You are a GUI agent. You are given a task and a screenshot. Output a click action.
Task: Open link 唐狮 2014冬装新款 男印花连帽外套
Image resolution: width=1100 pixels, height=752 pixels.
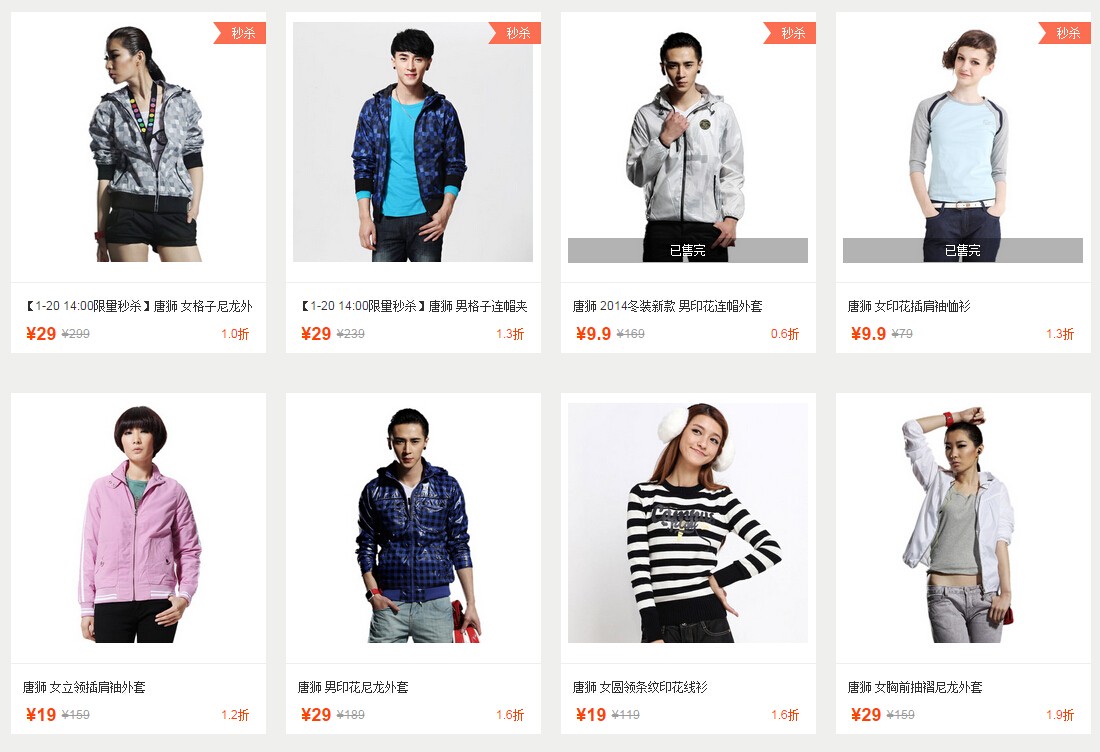tap(667, 307)
